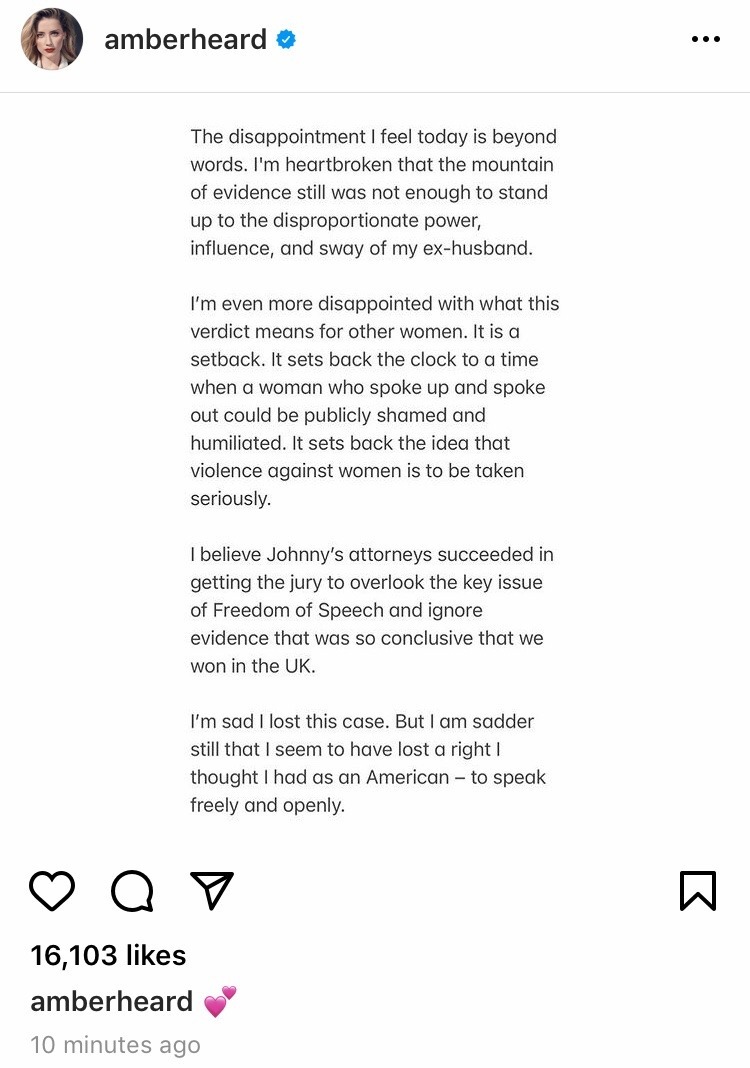This screenshot has width=750, height=1068.
Task: Click the word 'seriously.' in the statement
Action: [x=230, y=498]
